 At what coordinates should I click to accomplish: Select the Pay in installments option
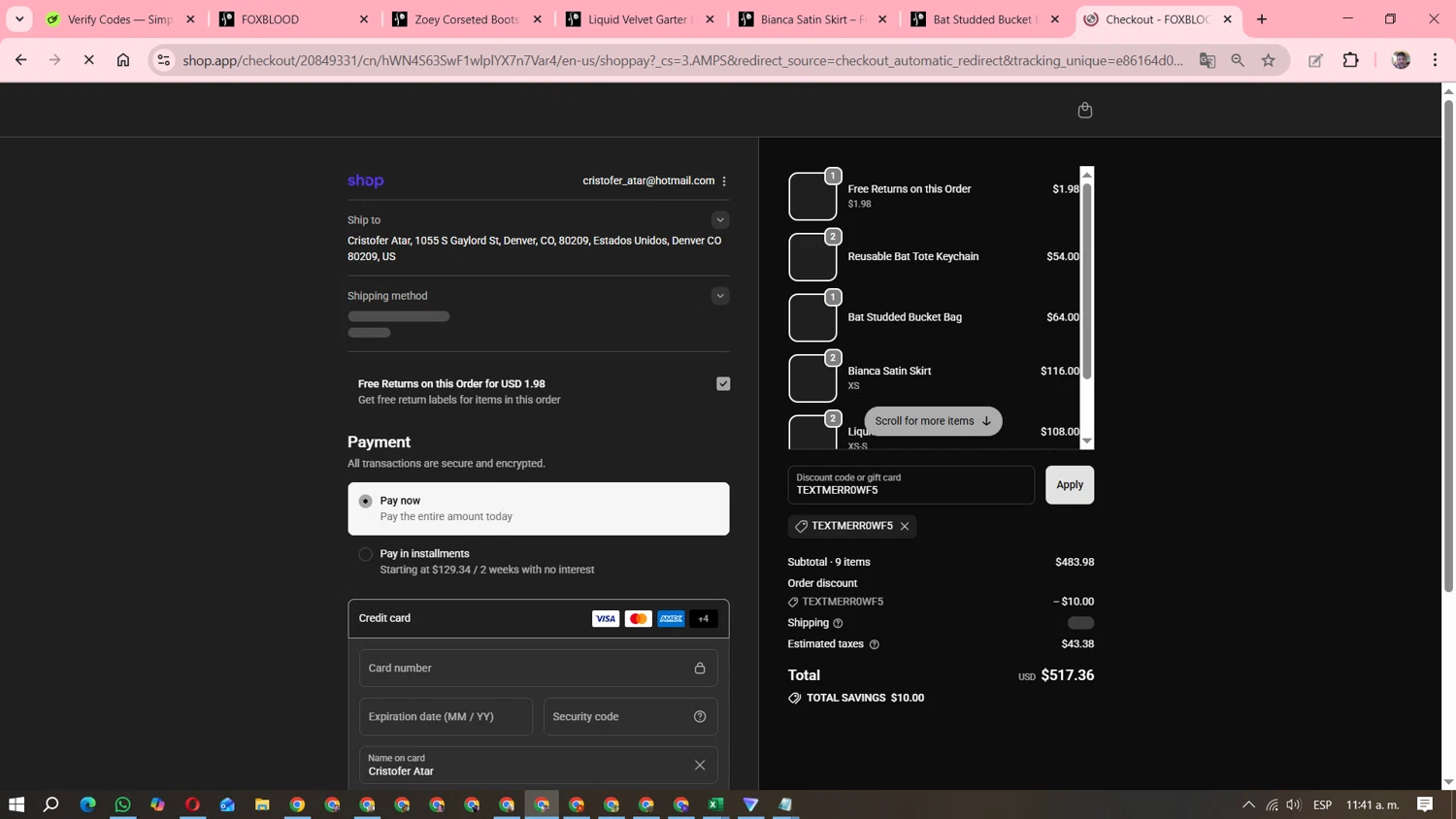(539, 561)
